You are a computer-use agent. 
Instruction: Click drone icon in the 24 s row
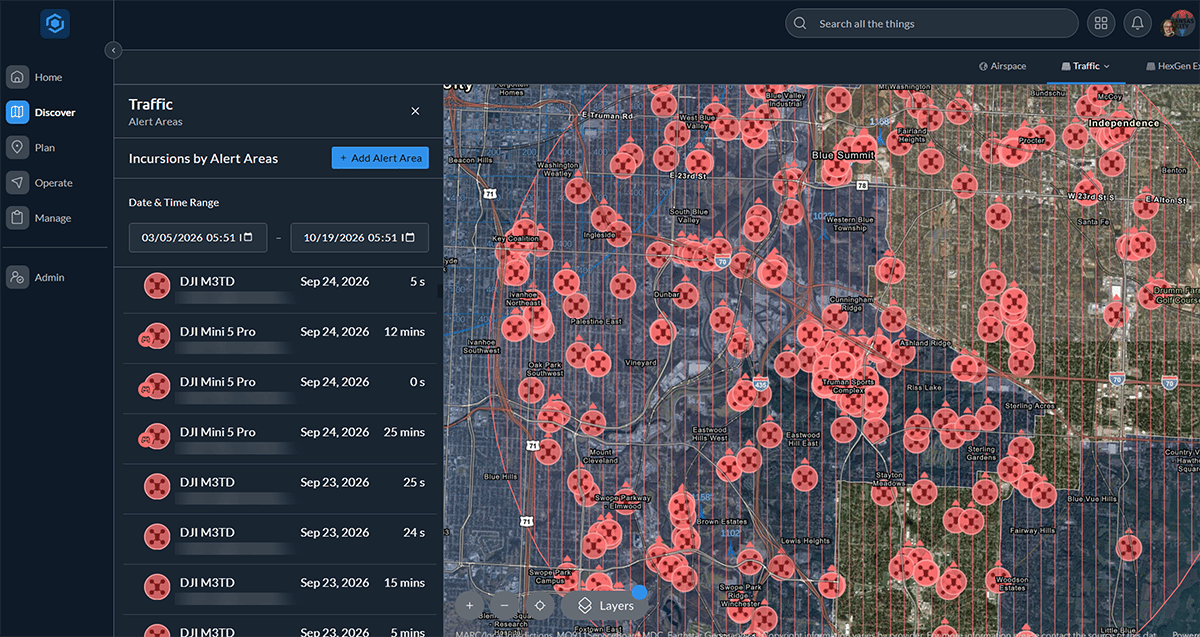(x=157, y=537)
